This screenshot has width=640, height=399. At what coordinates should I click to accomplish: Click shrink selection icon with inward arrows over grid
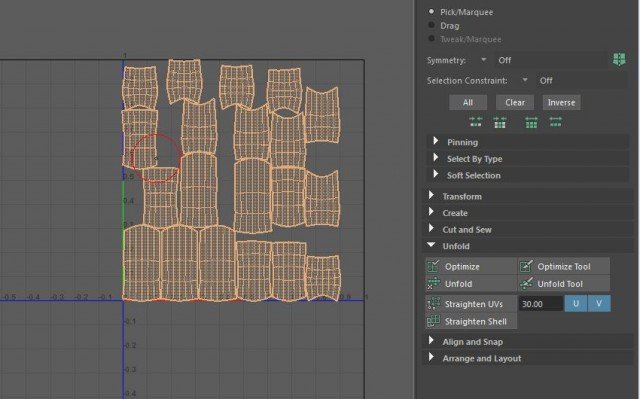click(x=500, y=122)
